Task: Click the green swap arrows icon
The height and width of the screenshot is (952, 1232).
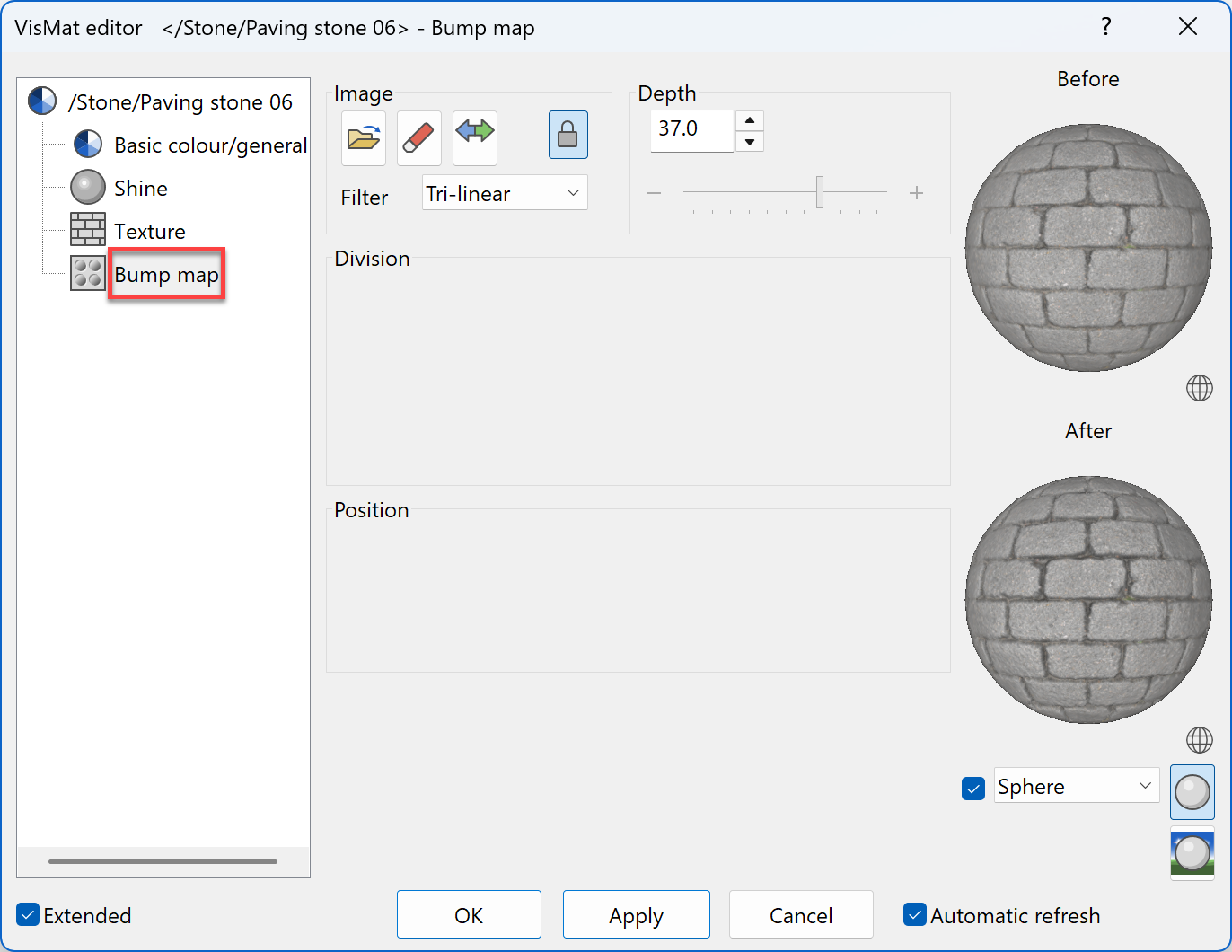Action: pyautogui.click(x=474, y=137)
